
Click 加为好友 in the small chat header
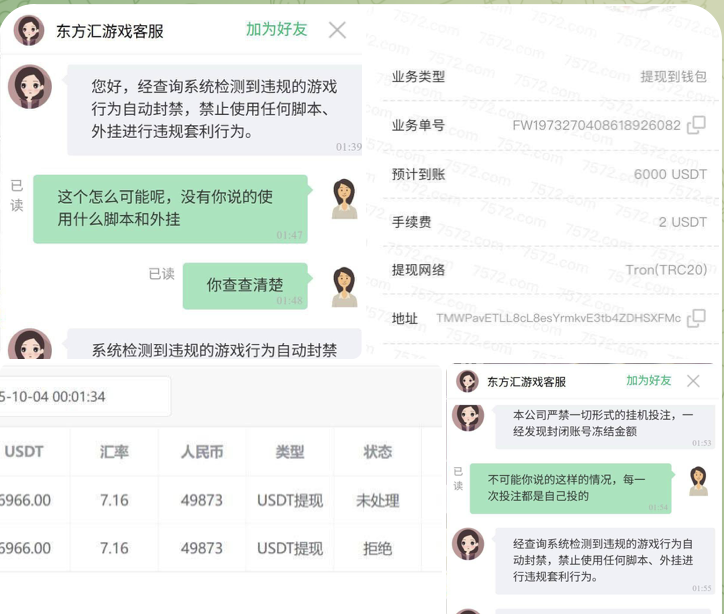pos(648,381)
